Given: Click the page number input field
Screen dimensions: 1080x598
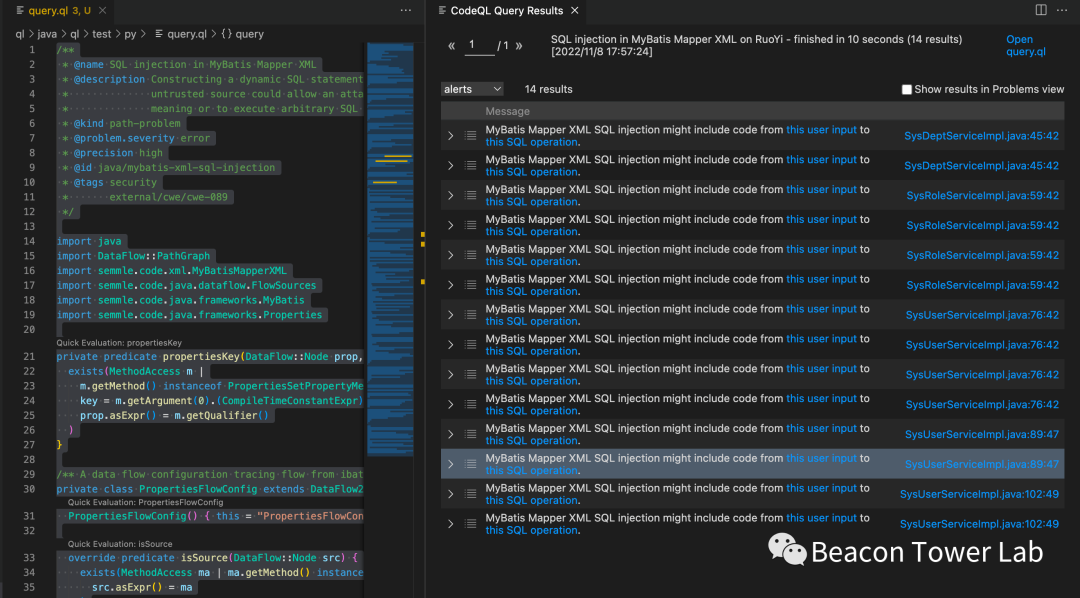Looking at the screenshot, I should coord(478,46).
